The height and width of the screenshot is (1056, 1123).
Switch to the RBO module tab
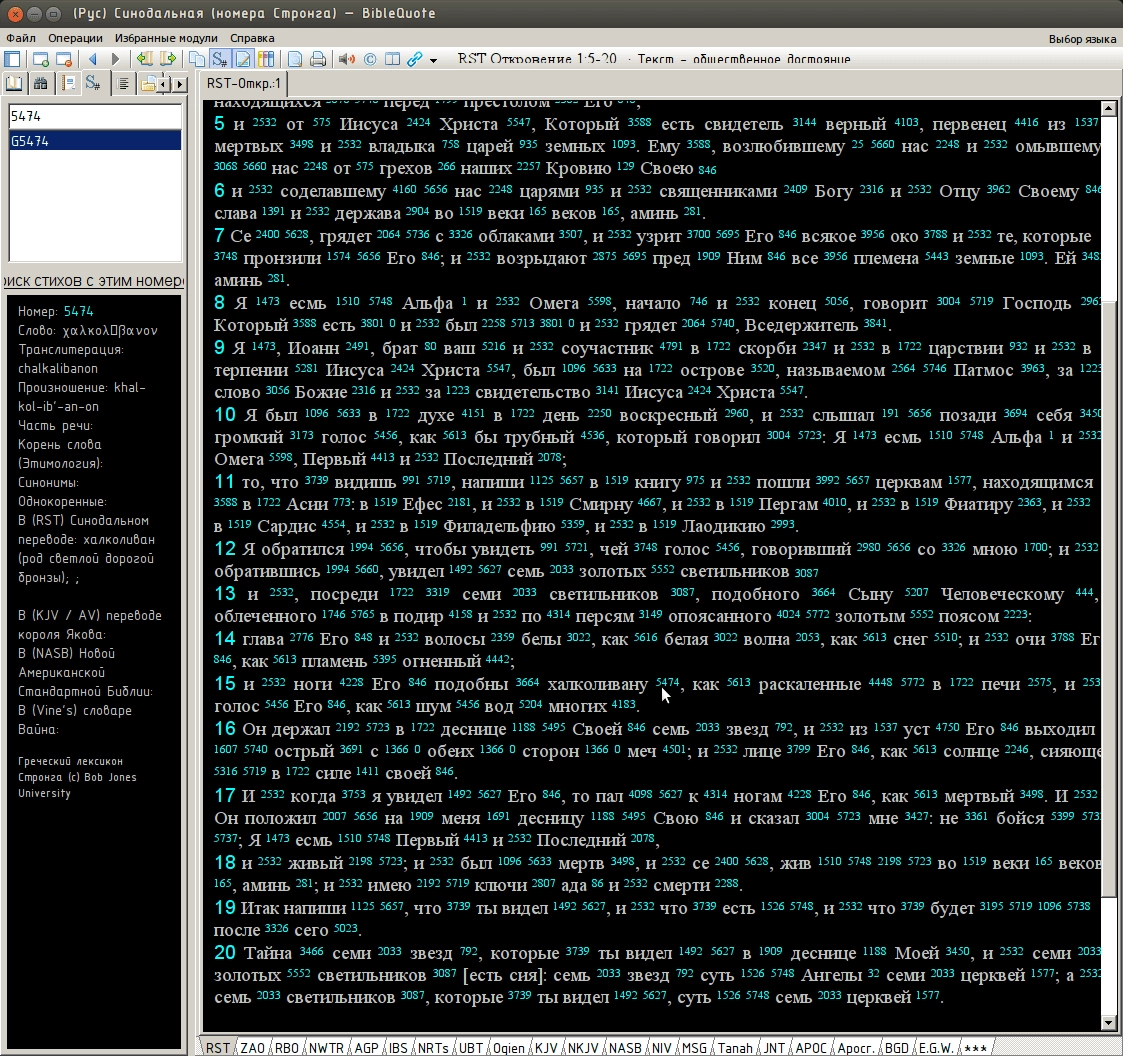[286, 1047]
